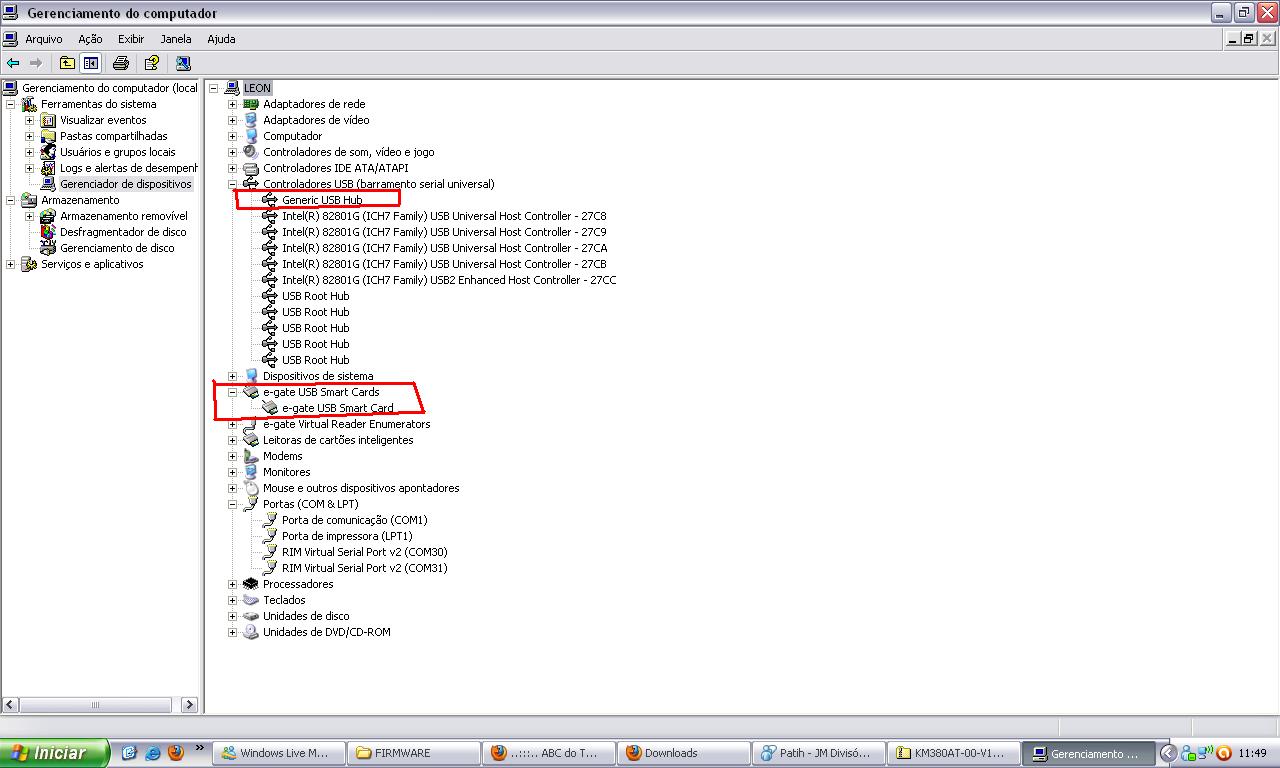Open the Properties toolbar icon with question mark
This screenshot has height=768, width=1280.
click(x=152, y=63)
